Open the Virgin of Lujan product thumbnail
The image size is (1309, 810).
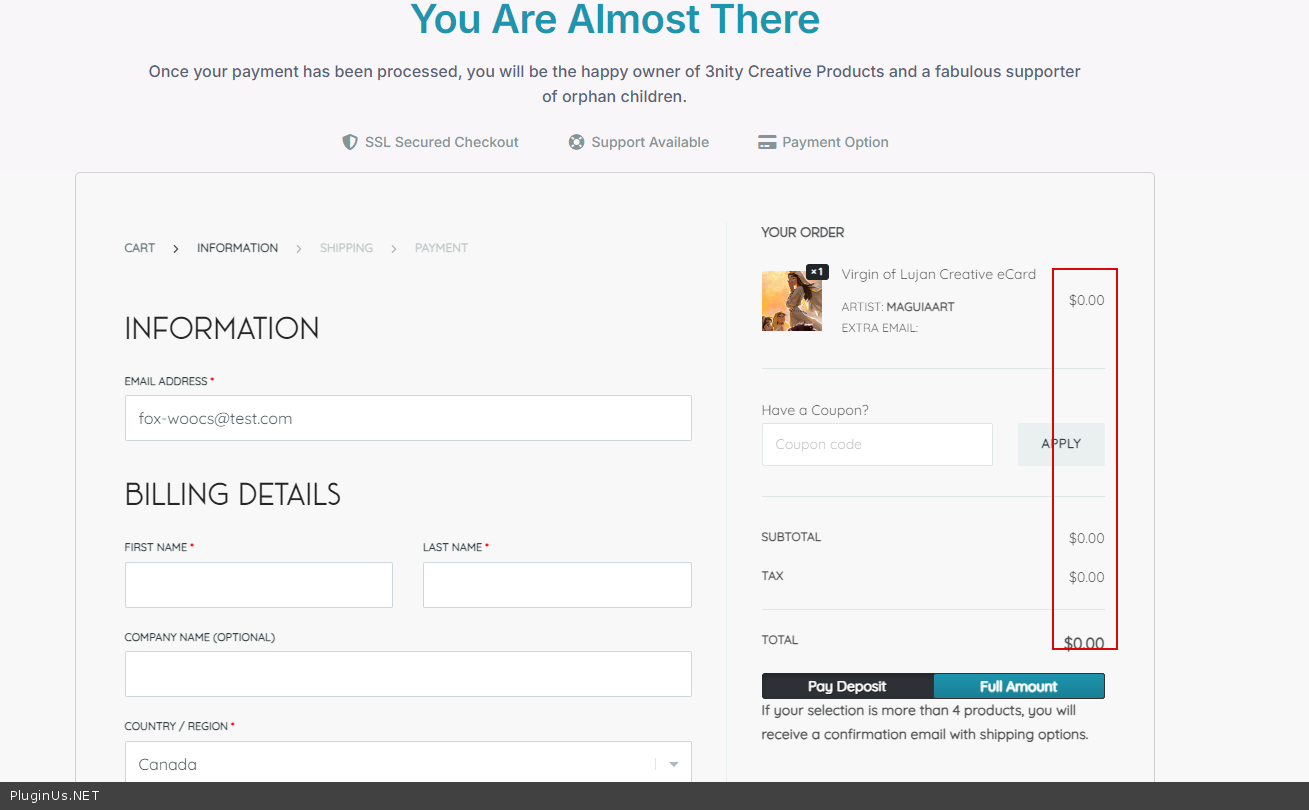[791, 301]
